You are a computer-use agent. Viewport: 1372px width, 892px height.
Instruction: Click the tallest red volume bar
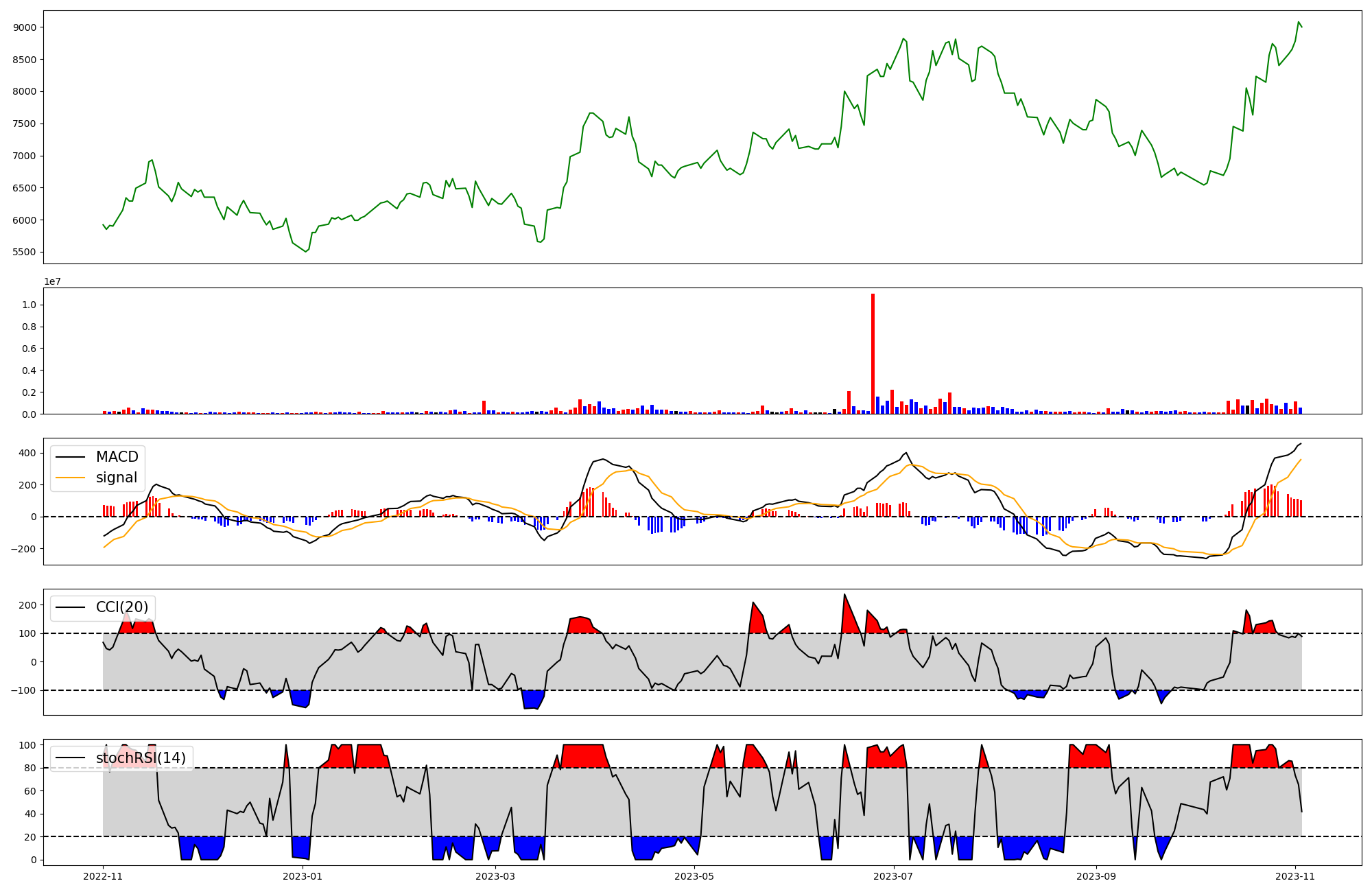coord(873,353)
